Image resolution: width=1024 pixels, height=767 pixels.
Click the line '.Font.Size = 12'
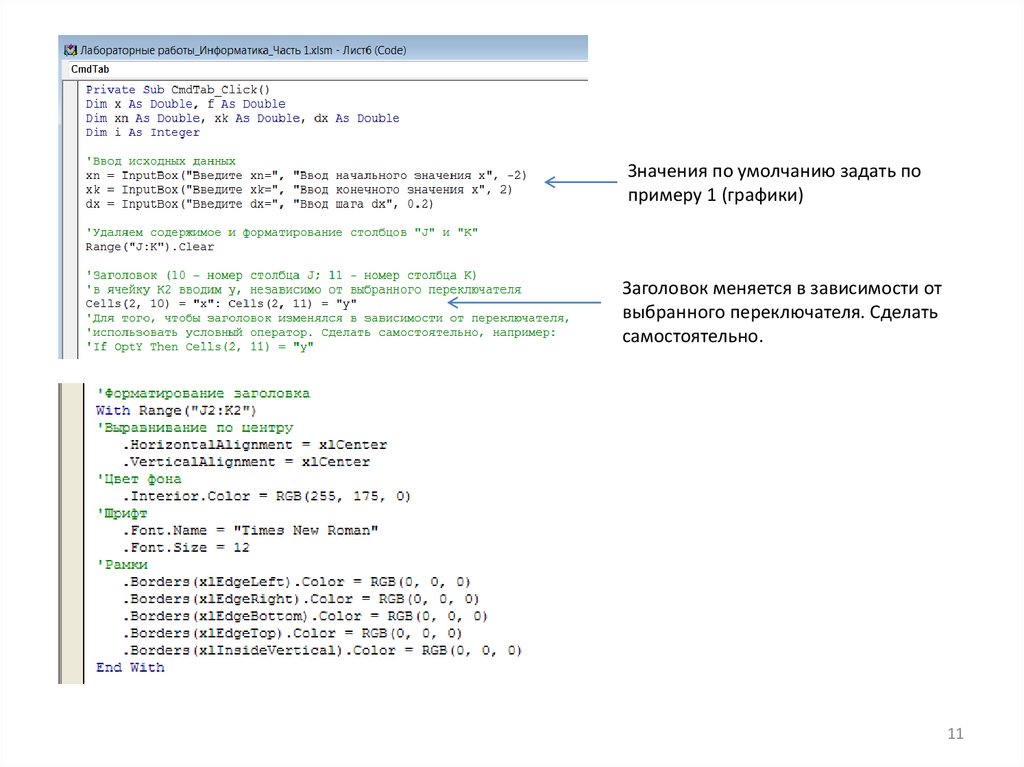point(186,547)
